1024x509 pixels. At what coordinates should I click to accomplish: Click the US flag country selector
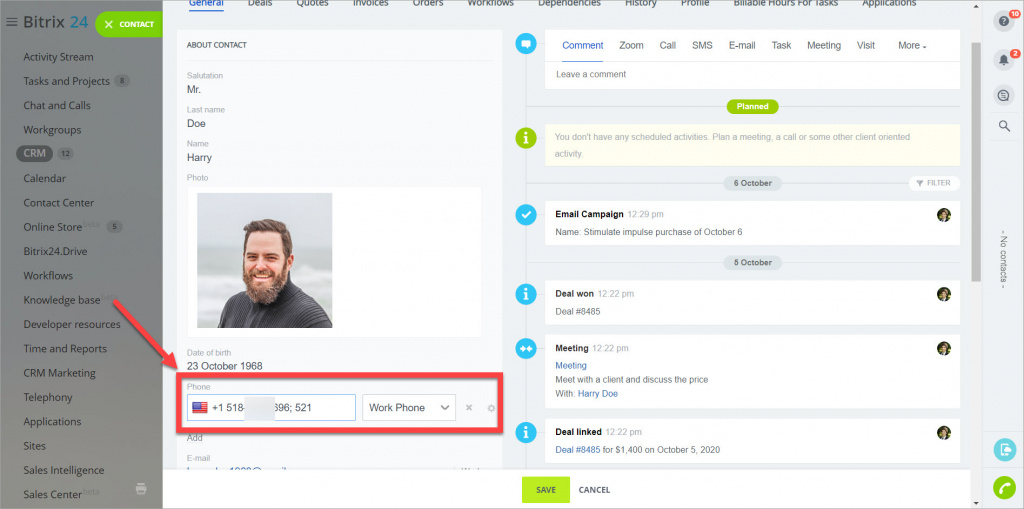click(200, 408)
